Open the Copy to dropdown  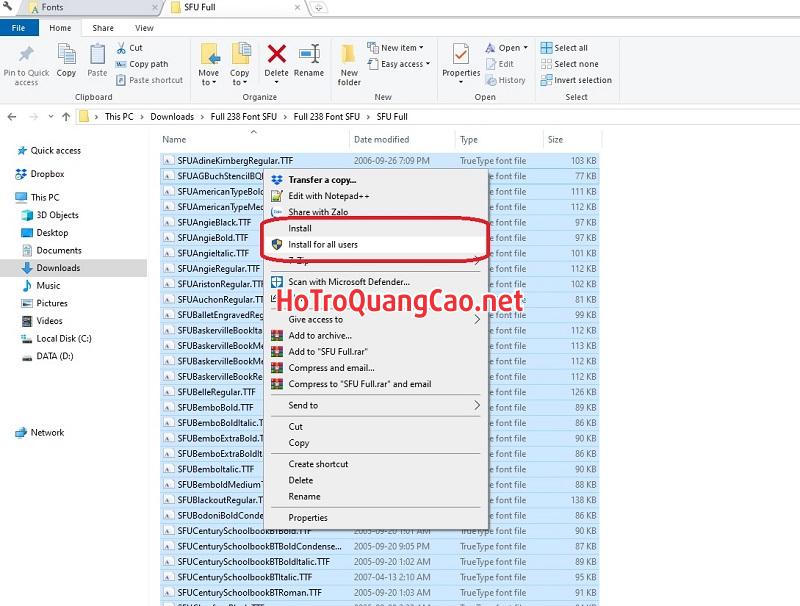click(240, 62)
